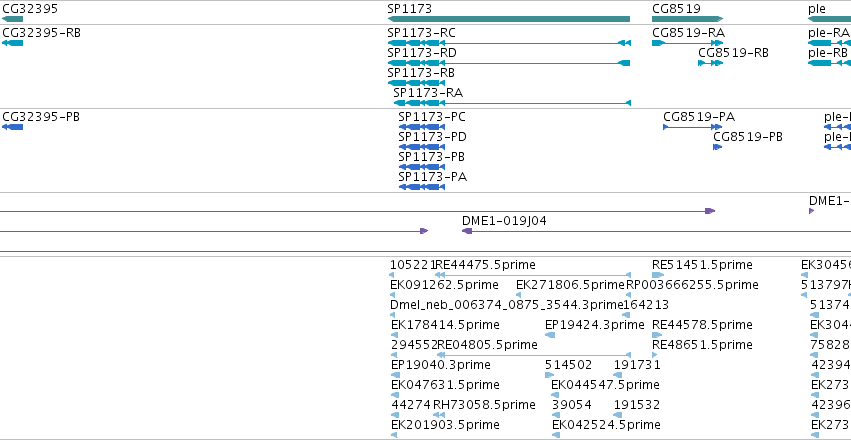
Task: Select the 105221 insertion label
Action: [x=412, y=265]
